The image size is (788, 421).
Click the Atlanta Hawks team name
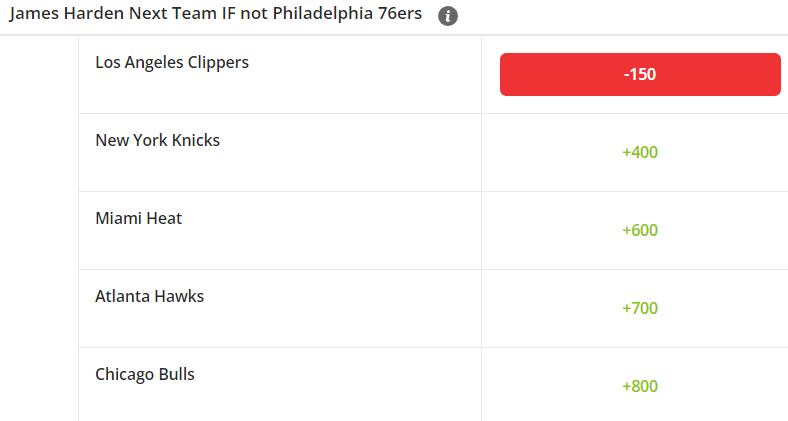coord(149,296)
